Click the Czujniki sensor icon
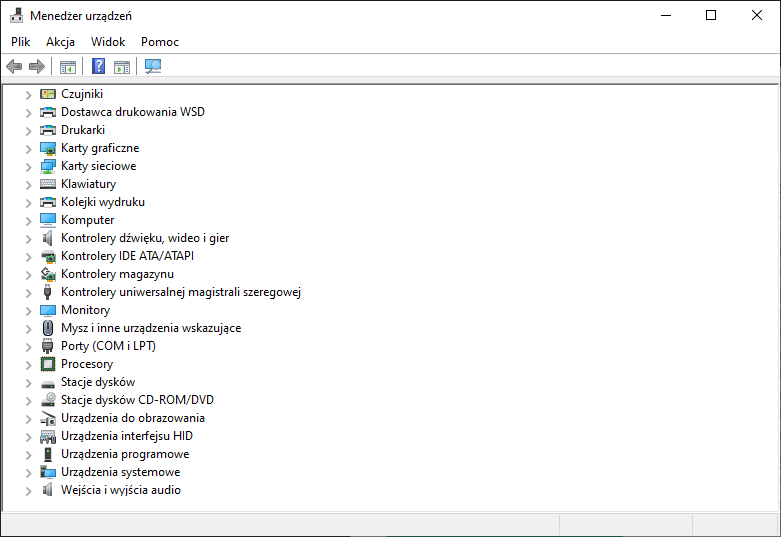 [48, 94]
